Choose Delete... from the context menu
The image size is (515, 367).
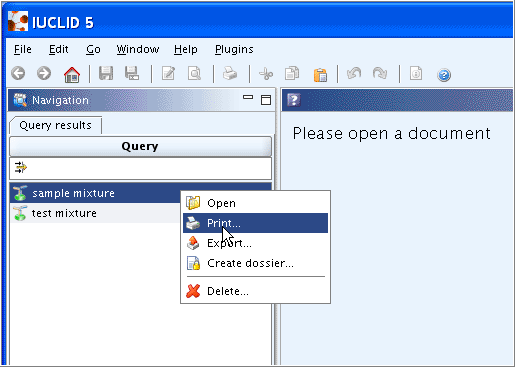(x=255, y=291)
